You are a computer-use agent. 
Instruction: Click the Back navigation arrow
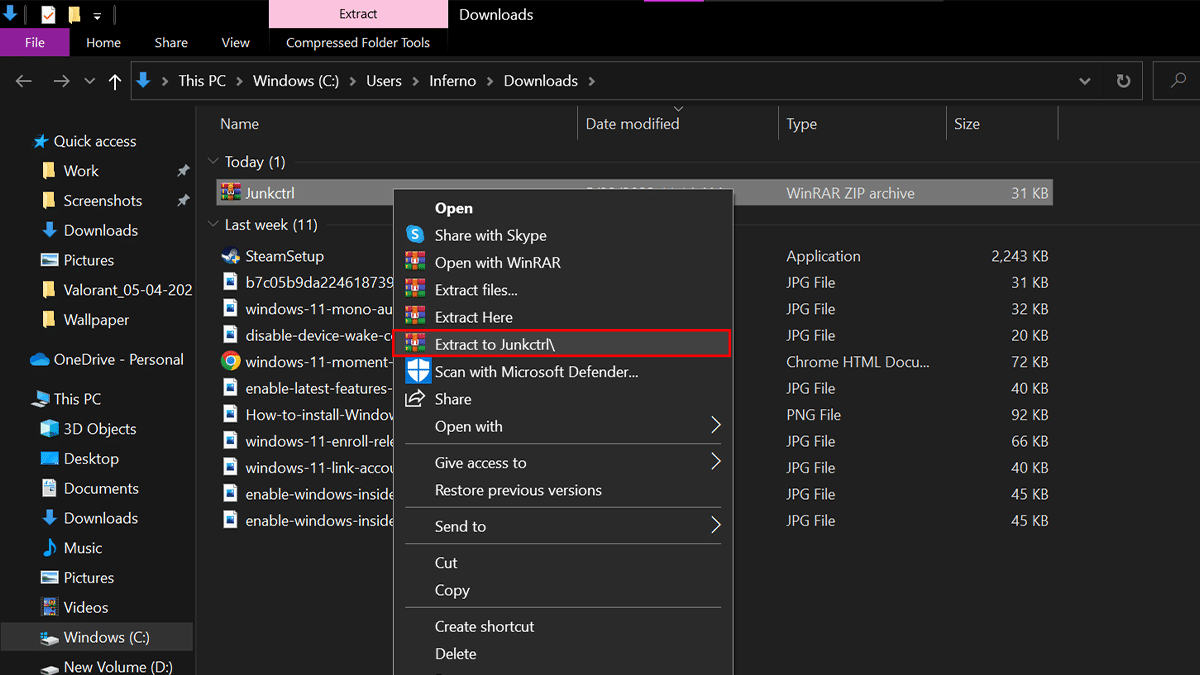(25, 82)
